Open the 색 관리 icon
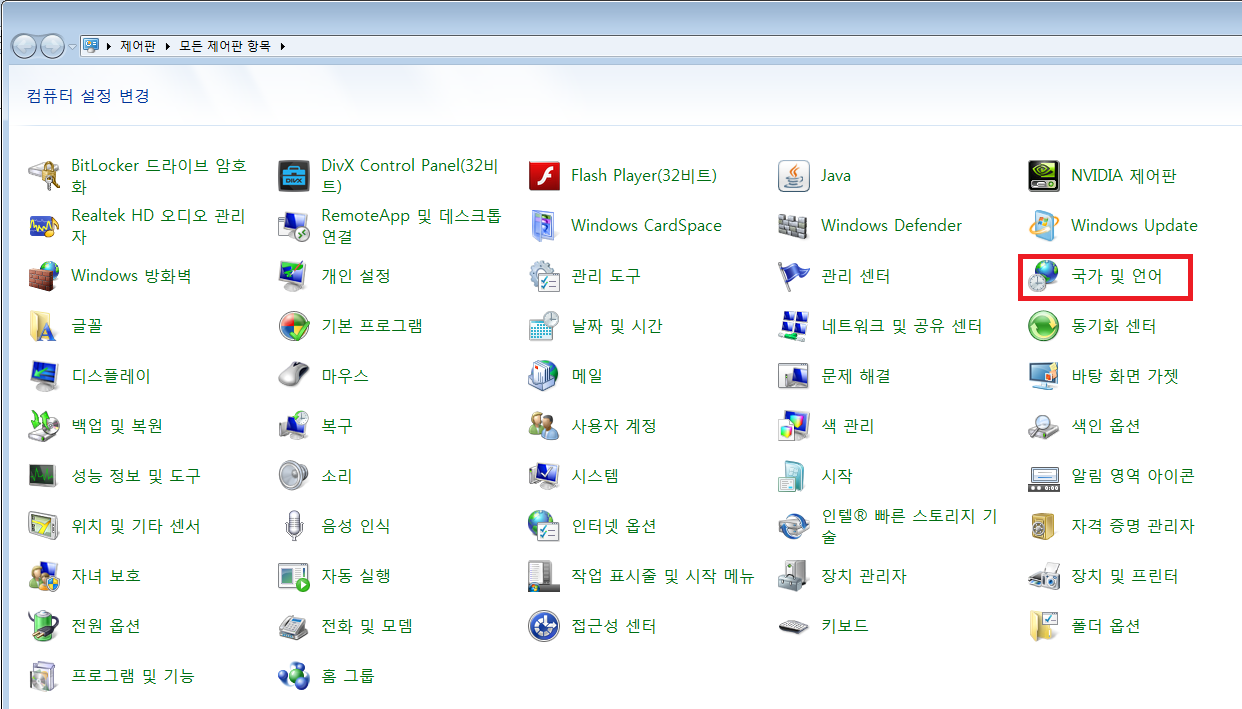 (x=794, y=426)
